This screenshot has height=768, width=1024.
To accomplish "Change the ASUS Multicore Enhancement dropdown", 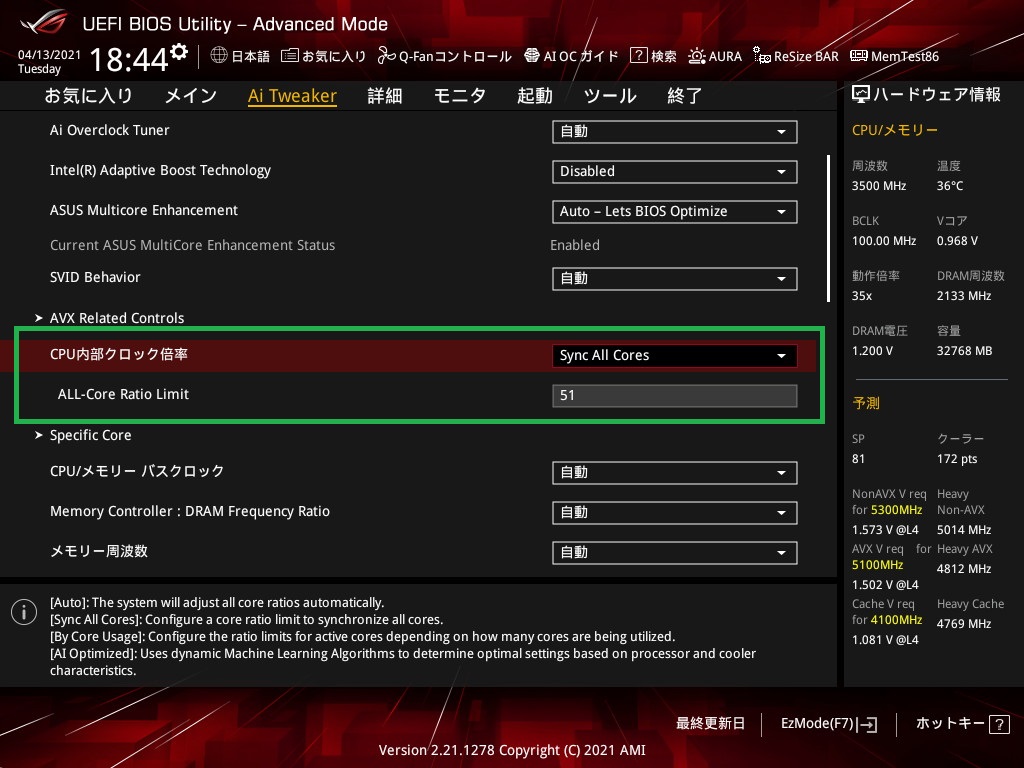I will (674, 211).
